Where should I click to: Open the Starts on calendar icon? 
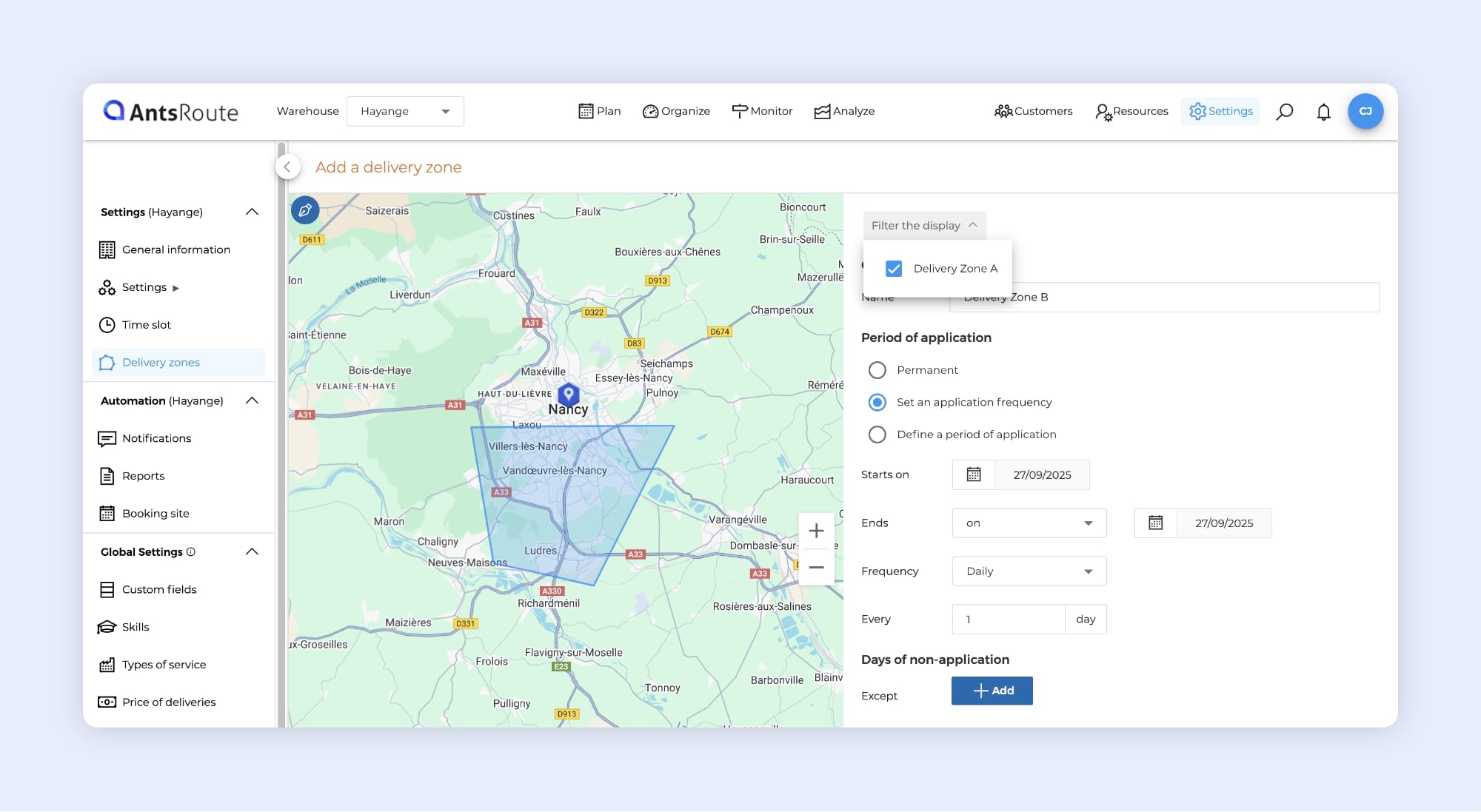973,474
